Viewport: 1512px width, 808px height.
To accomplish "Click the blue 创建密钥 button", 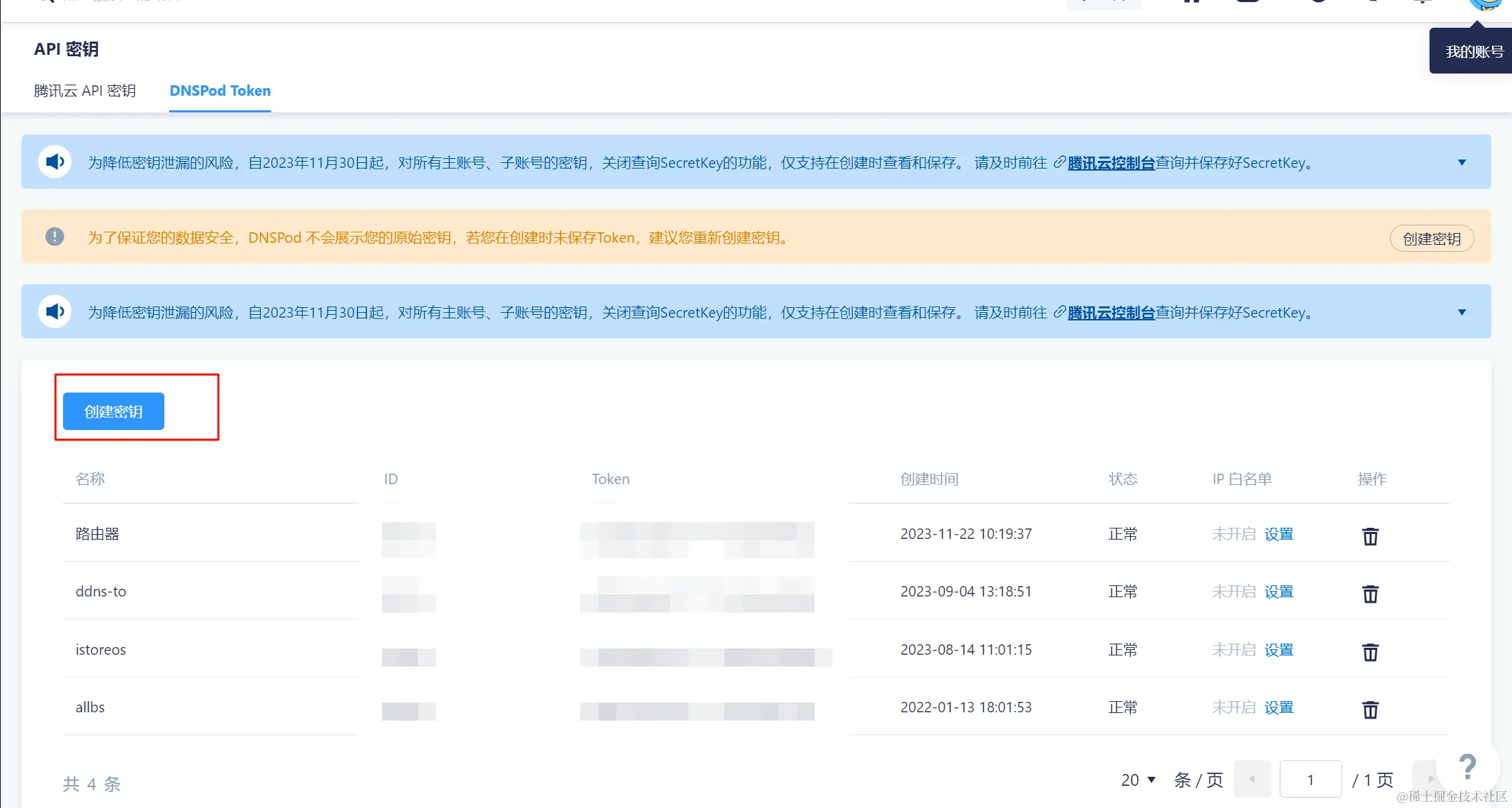I will pos(114,411).
